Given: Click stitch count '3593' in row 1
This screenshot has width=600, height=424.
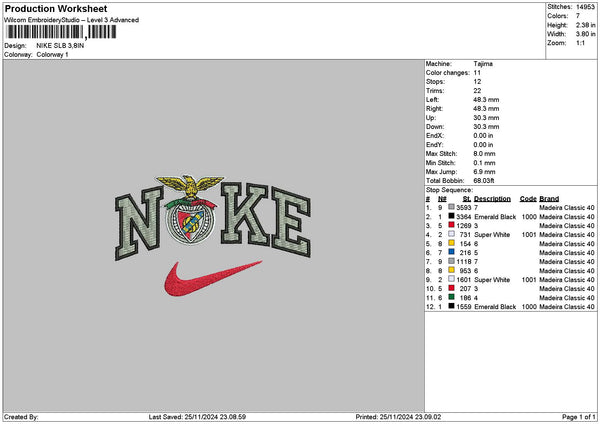Looking at the screenshot, I should (464, 208).
